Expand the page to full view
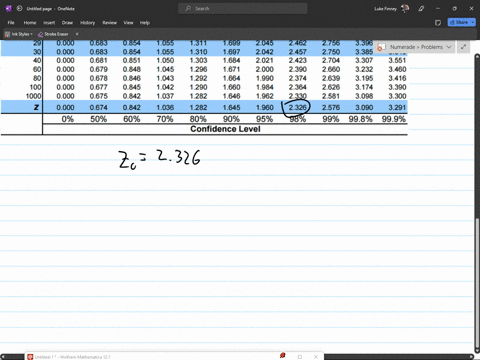The image size is (480, 360). (x=463, y=47)
